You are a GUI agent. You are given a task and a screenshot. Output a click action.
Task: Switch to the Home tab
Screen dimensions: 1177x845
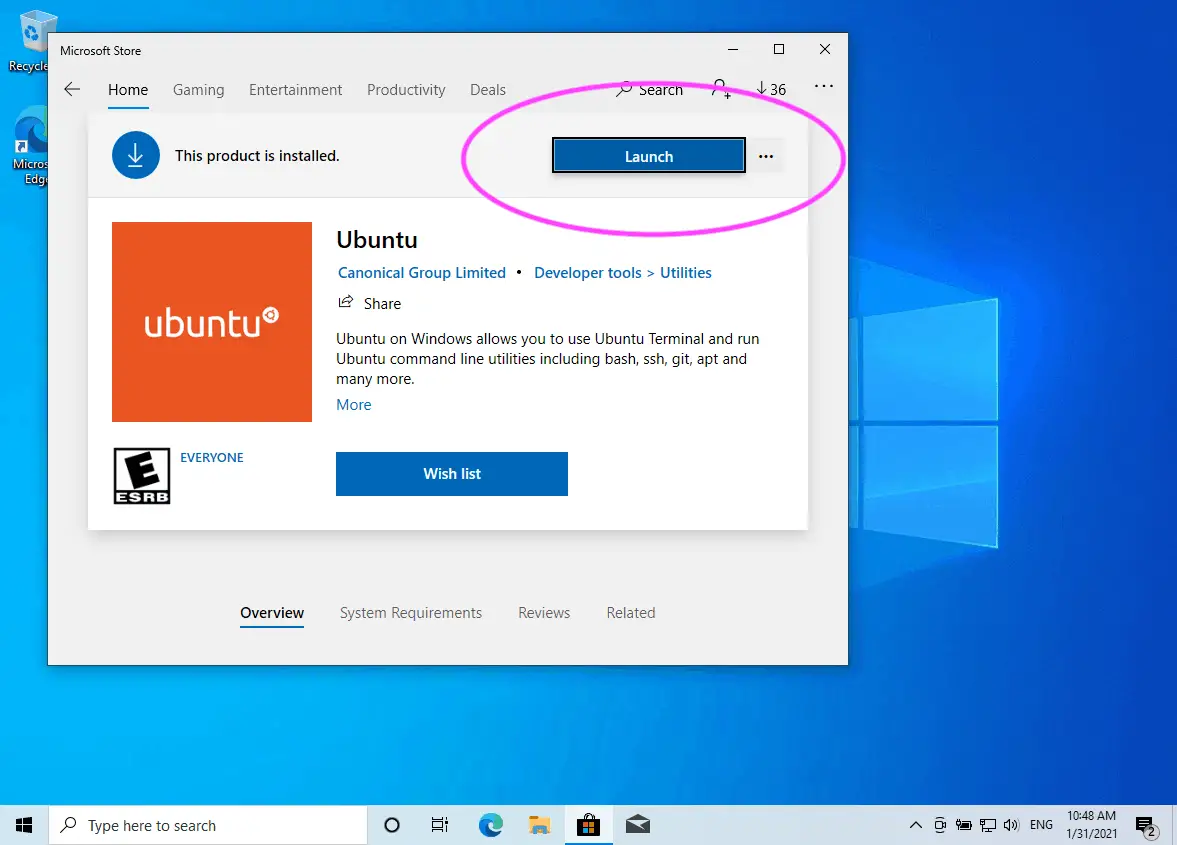point(128,90)
